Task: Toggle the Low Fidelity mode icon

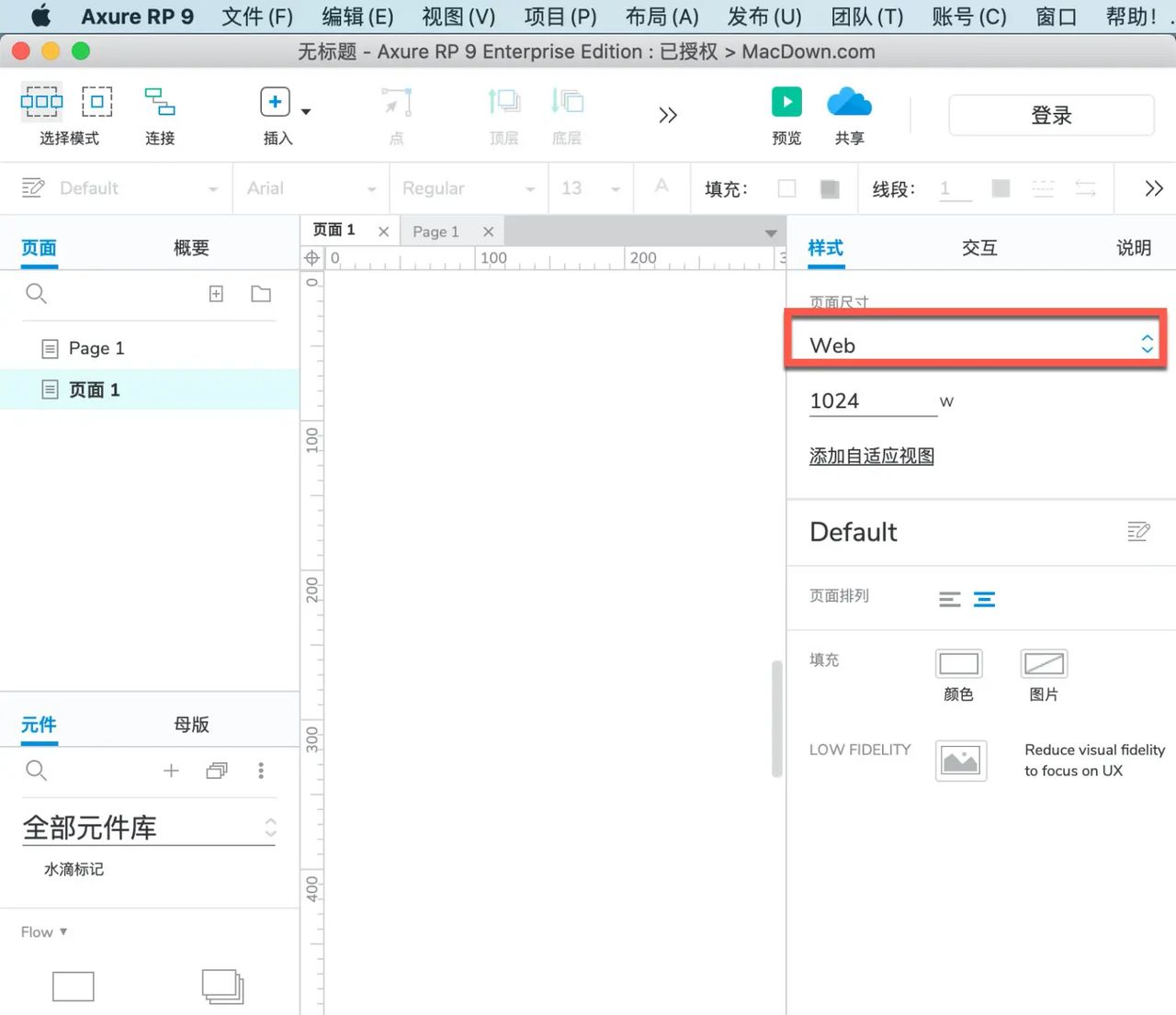Action: (961, 761)
